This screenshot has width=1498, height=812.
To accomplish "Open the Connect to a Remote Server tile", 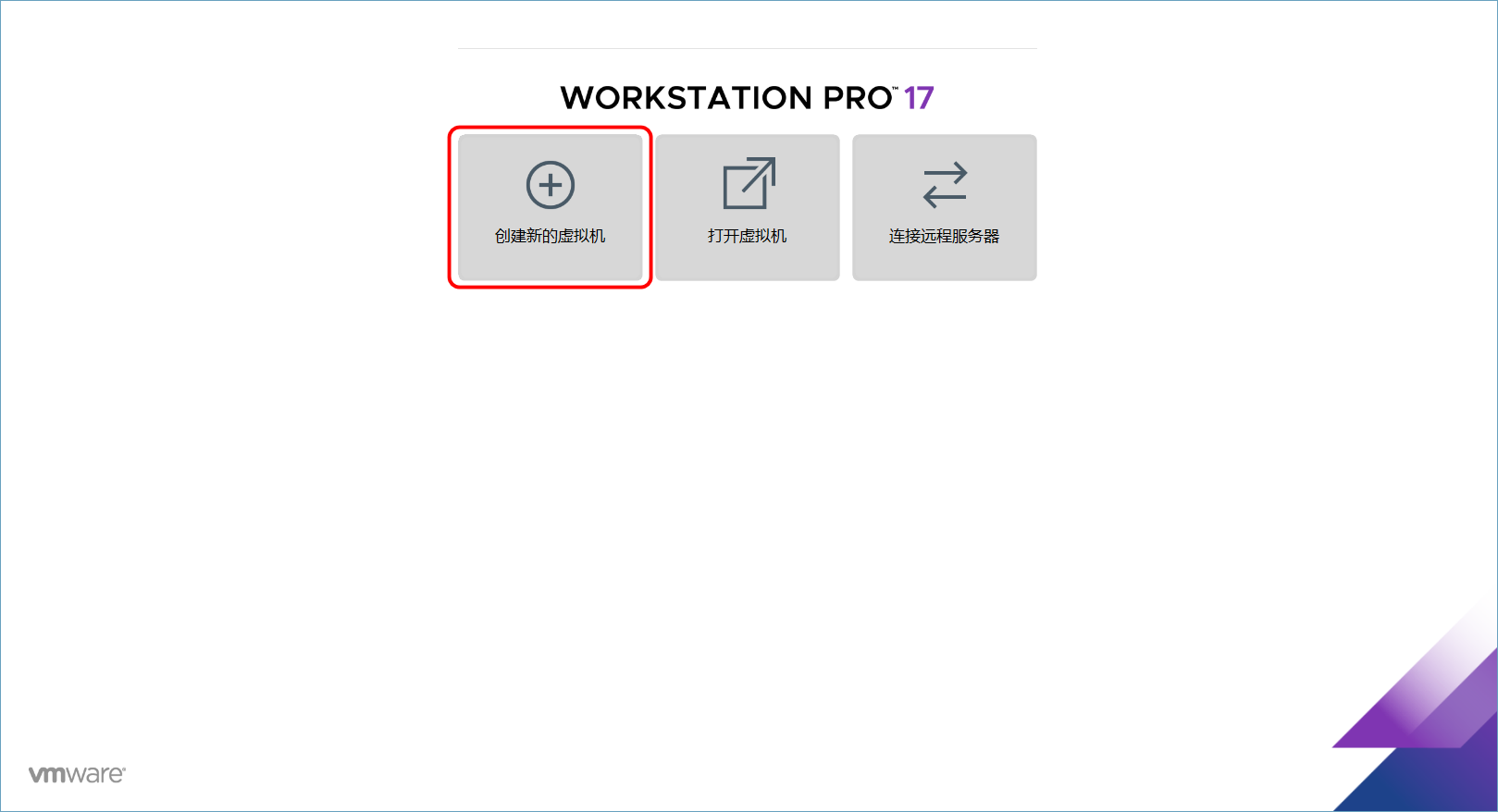I will pyautogui.click(x=944, y=207).
